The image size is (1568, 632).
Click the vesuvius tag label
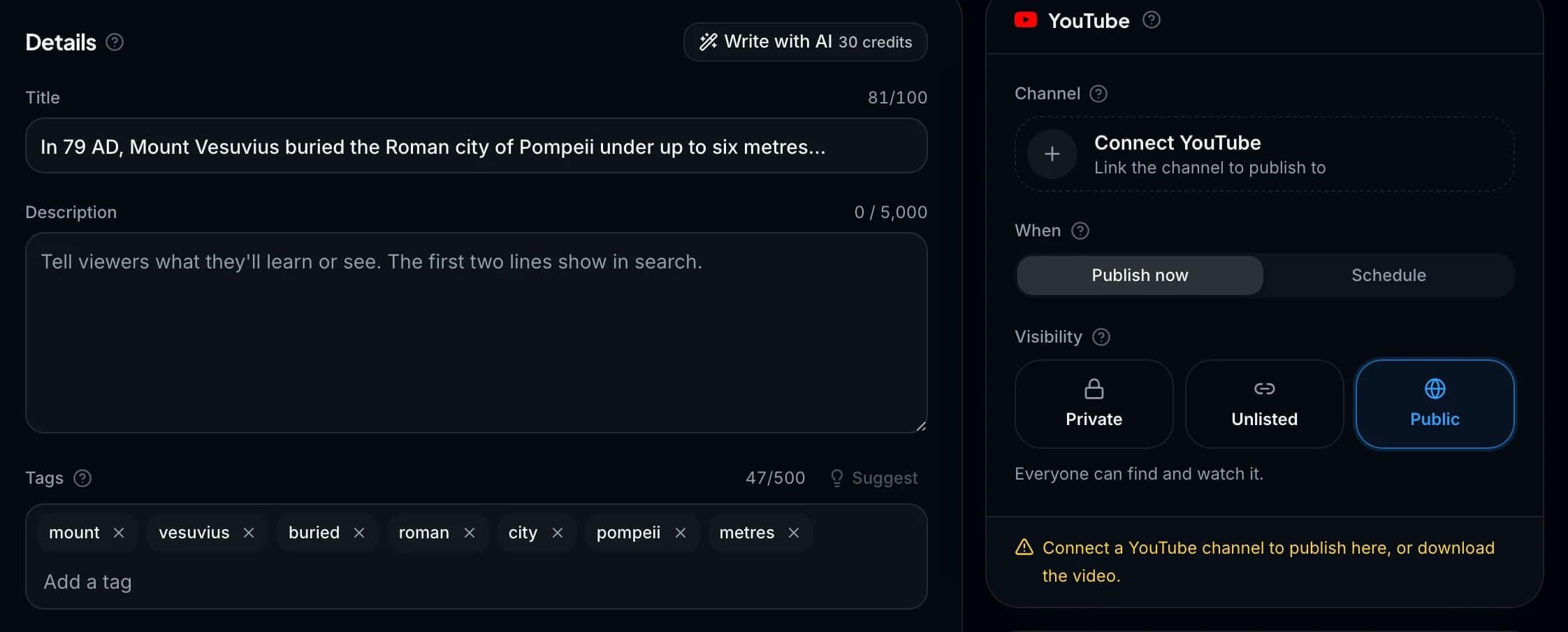click(x=194, y=533)
